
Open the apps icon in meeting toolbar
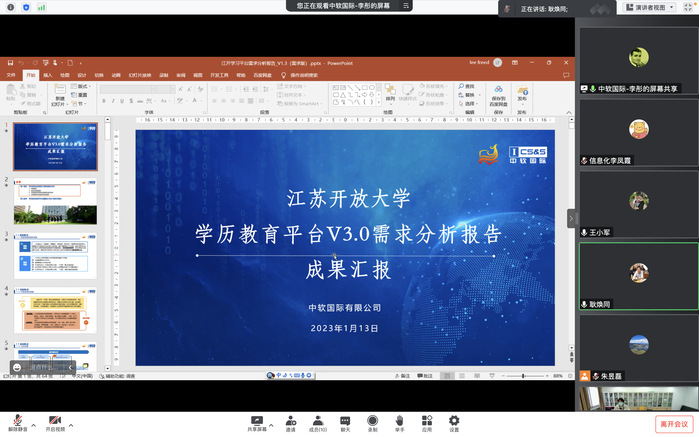pyautogui.click(x=427, y=421)
